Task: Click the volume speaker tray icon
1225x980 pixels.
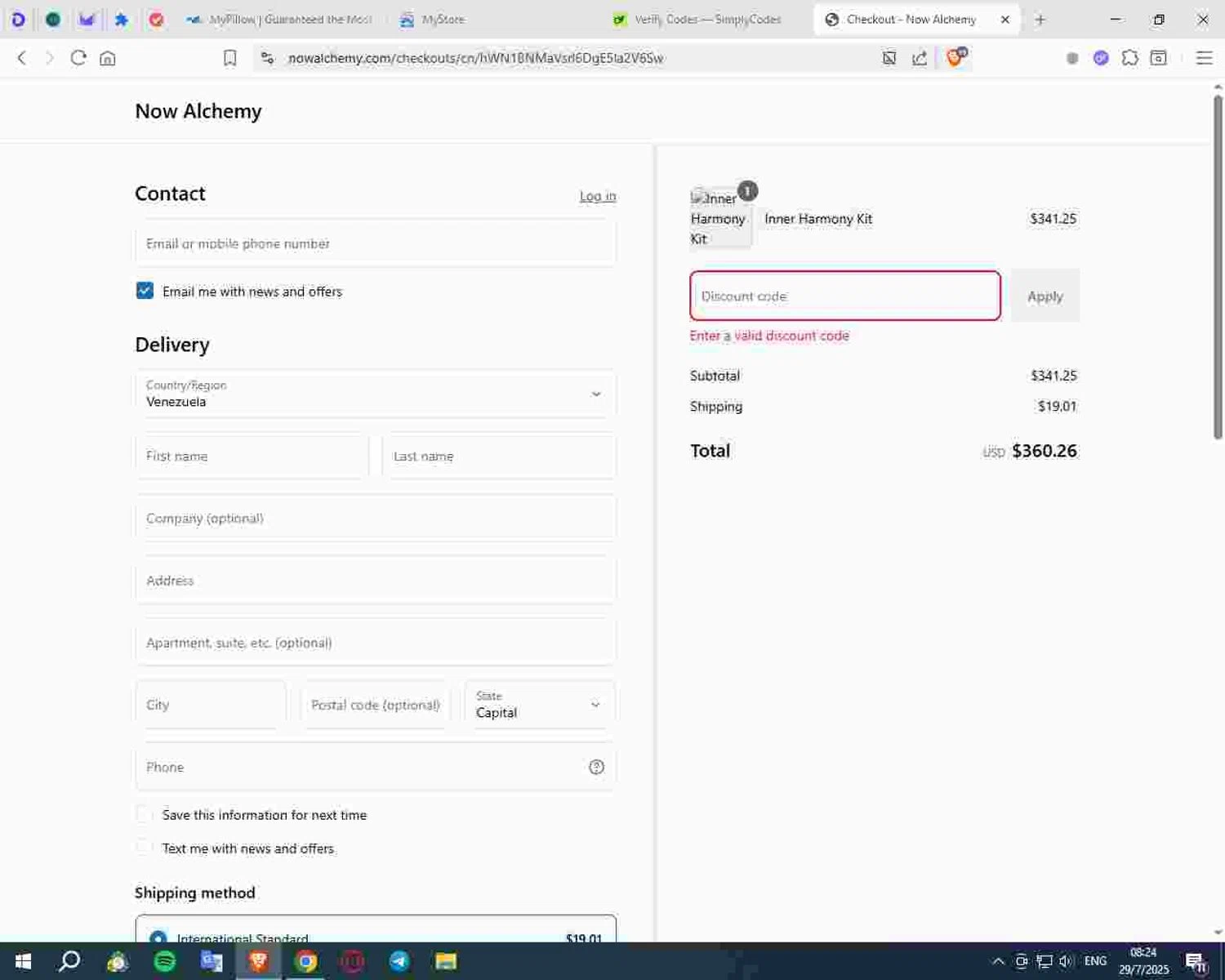Action: tap(1066, 961)
